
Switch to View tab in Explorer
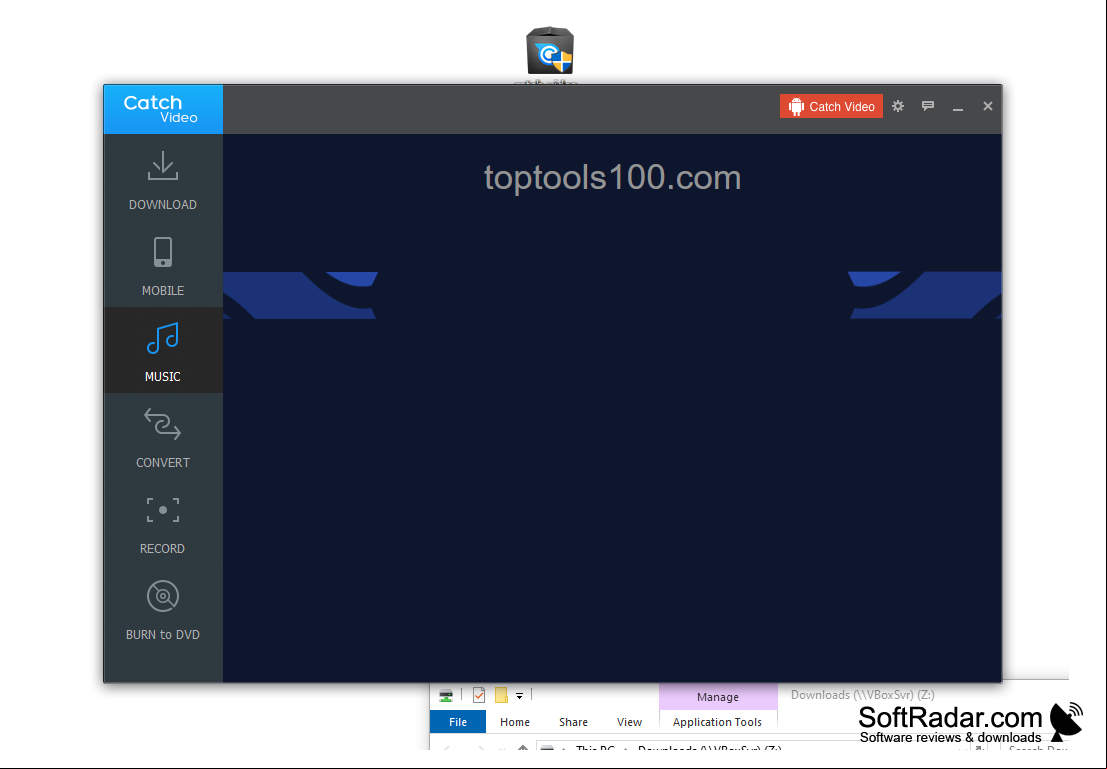point(629,722)
